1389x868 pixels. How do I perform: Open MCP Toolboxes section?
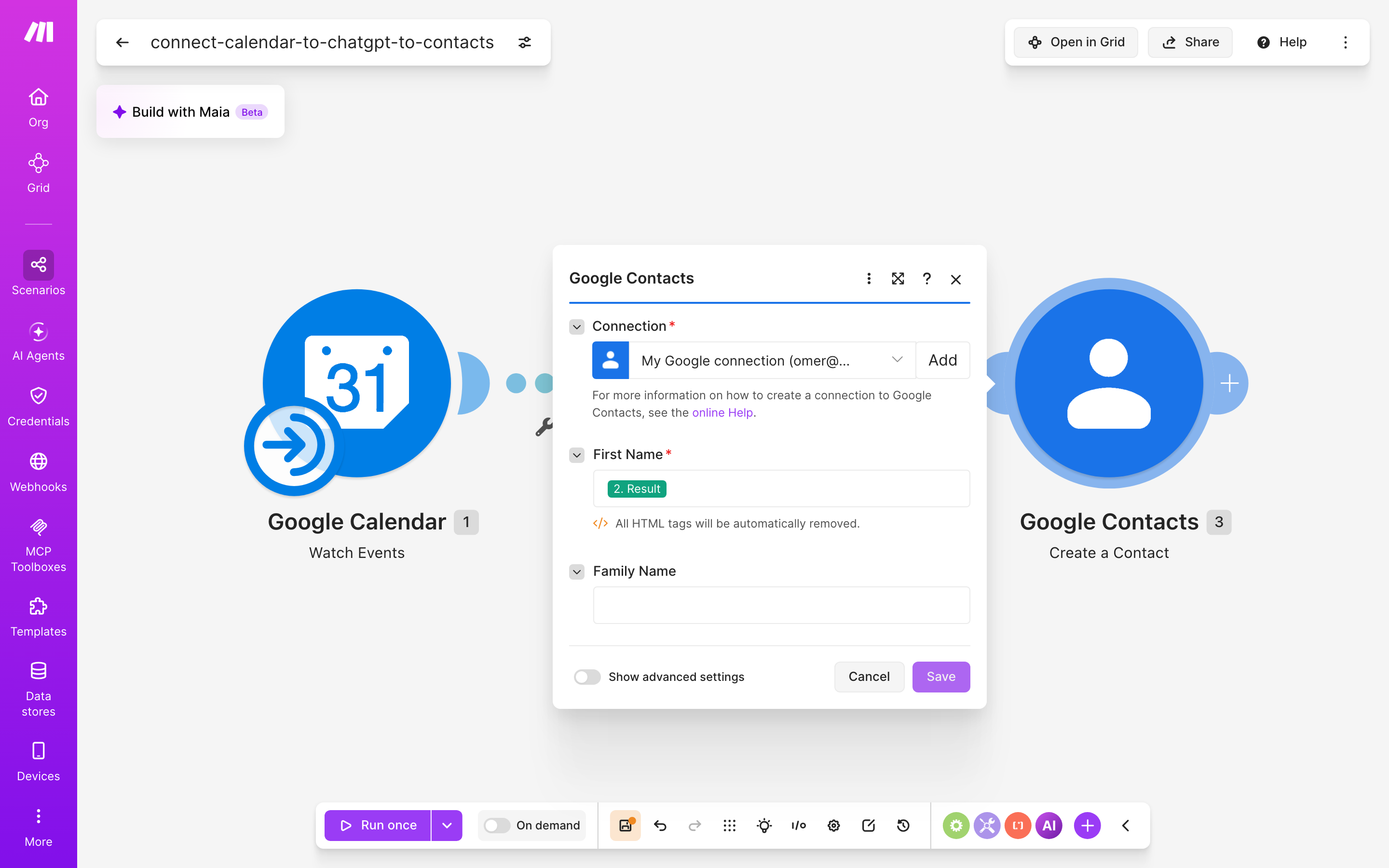tap(39, 544)
